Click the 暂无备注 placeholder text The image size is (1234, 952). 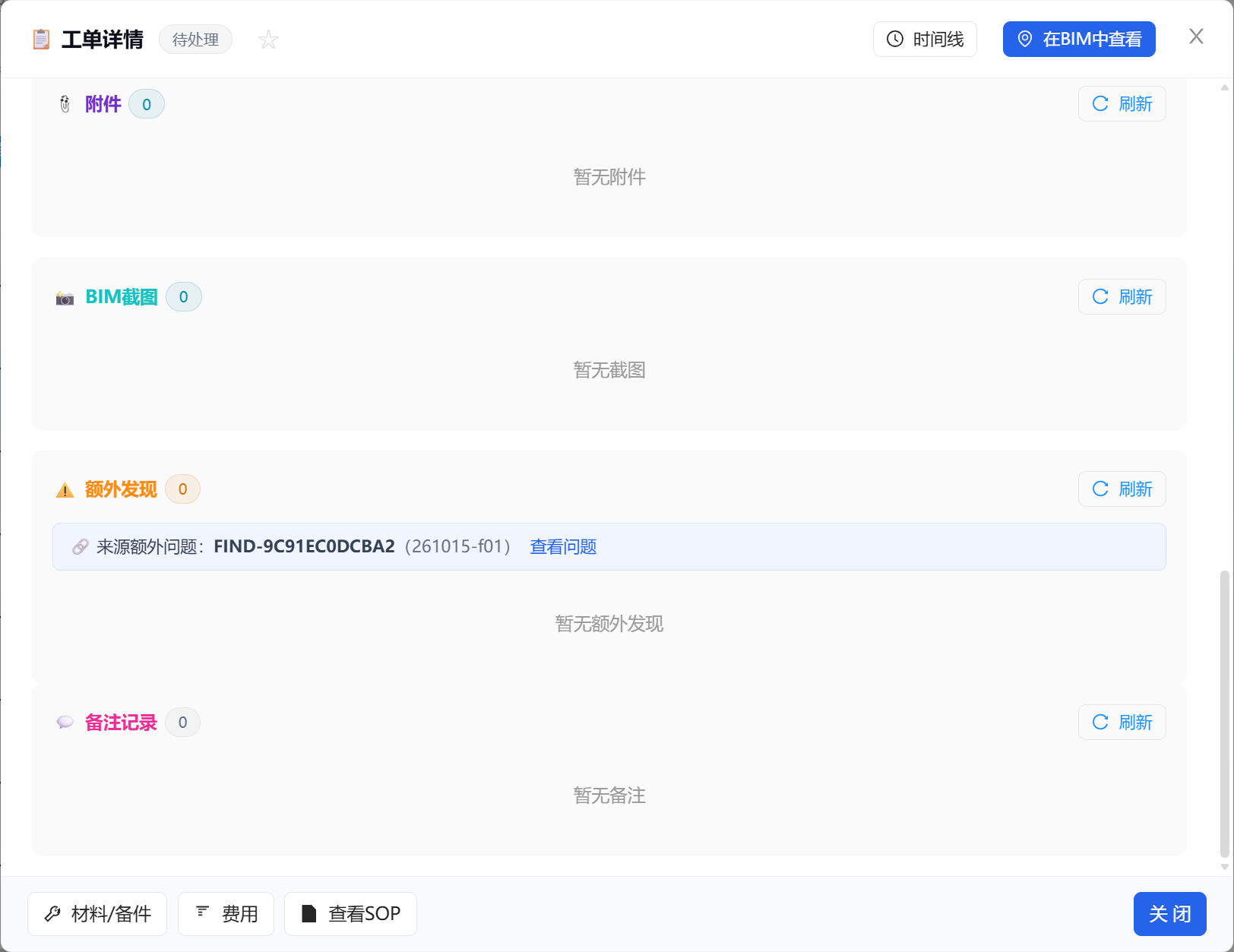click(609, 795)
